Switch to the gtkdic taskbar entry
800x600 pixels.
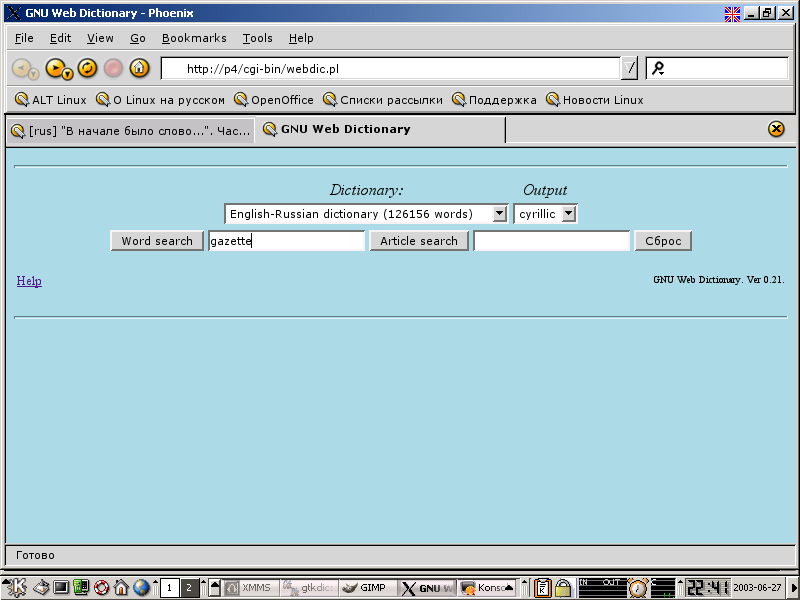coord(309,588)
